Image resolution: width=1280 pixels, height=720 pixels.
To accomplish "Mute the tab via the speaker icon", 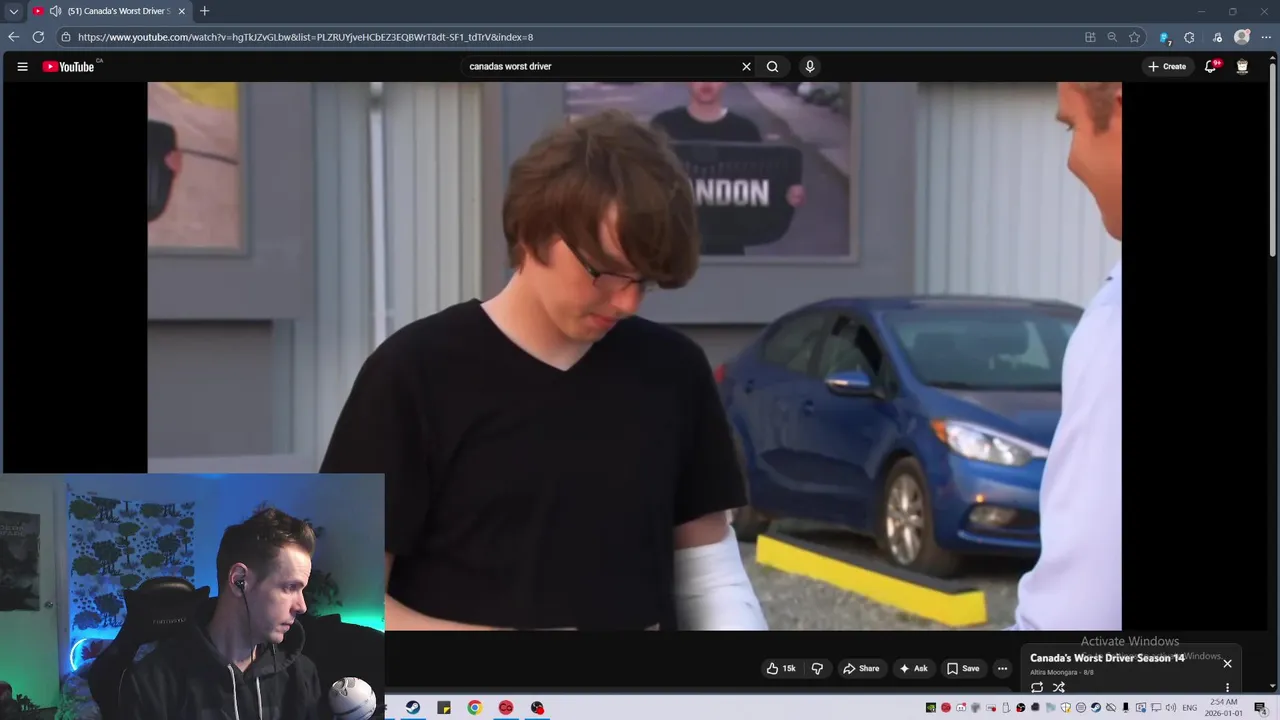I will (x=55, y=11).
